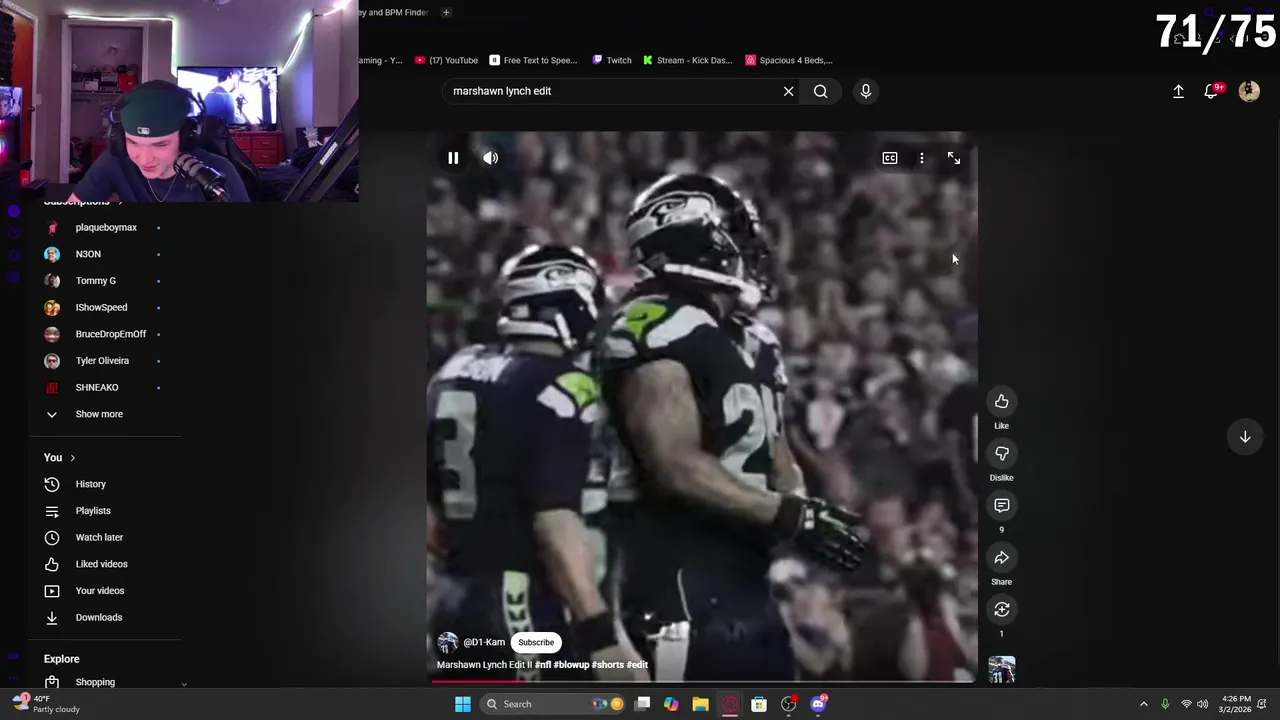Toggle closed captions on the short
The height and width of the screenshot is (720, 1280).
pyautogui.click(x=889, y=158)
